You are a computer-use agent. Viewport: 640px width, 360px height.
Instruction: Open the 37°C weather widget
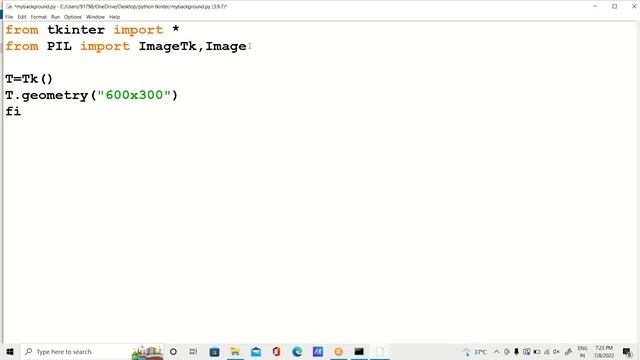click(475, 351)
